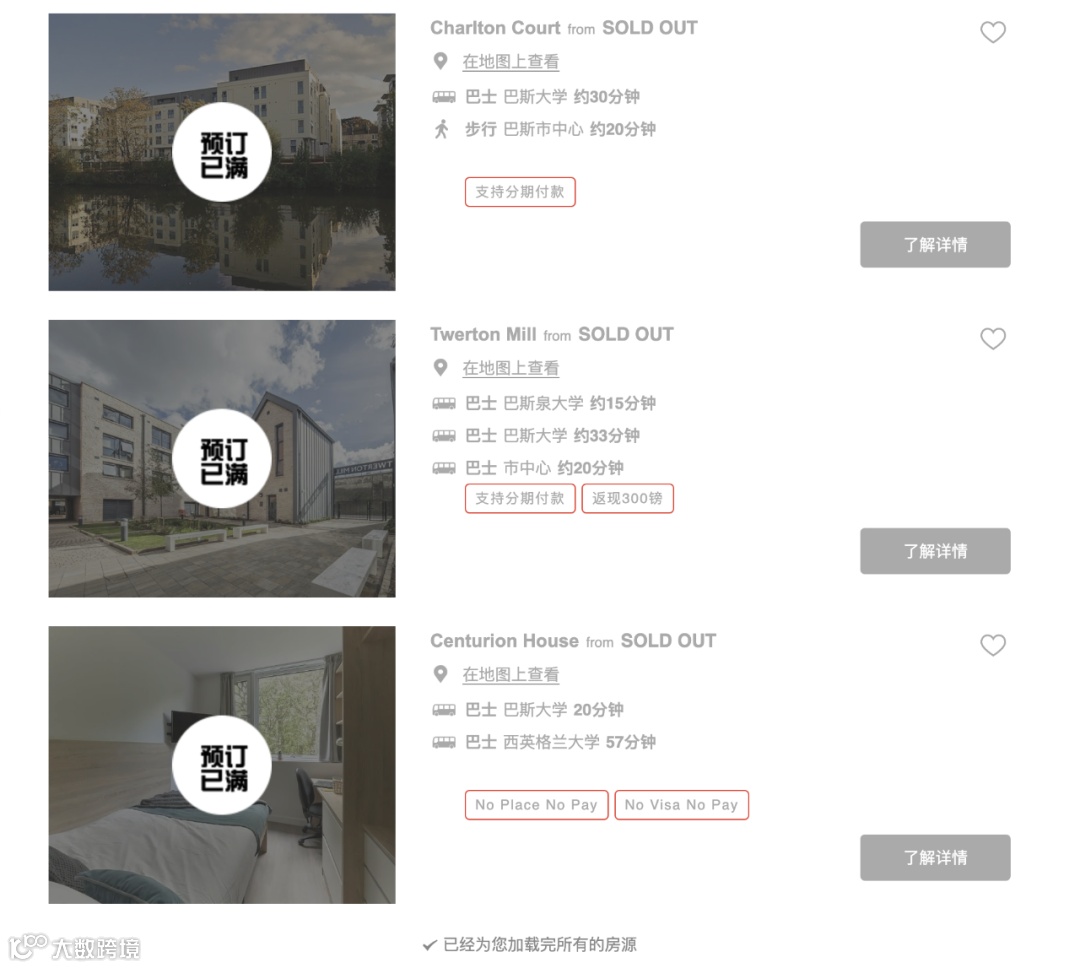Click Twerton Mill map pin icon
This screenshot has height=968, width=1080.
tap(440, 368)
